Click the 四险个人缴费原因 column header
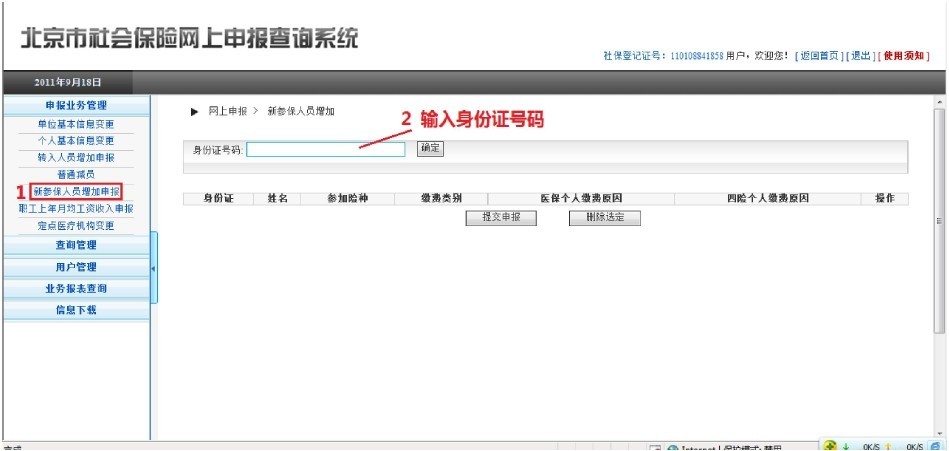The image size is (949, 451). pyautogui.click(x=767, y=199)
